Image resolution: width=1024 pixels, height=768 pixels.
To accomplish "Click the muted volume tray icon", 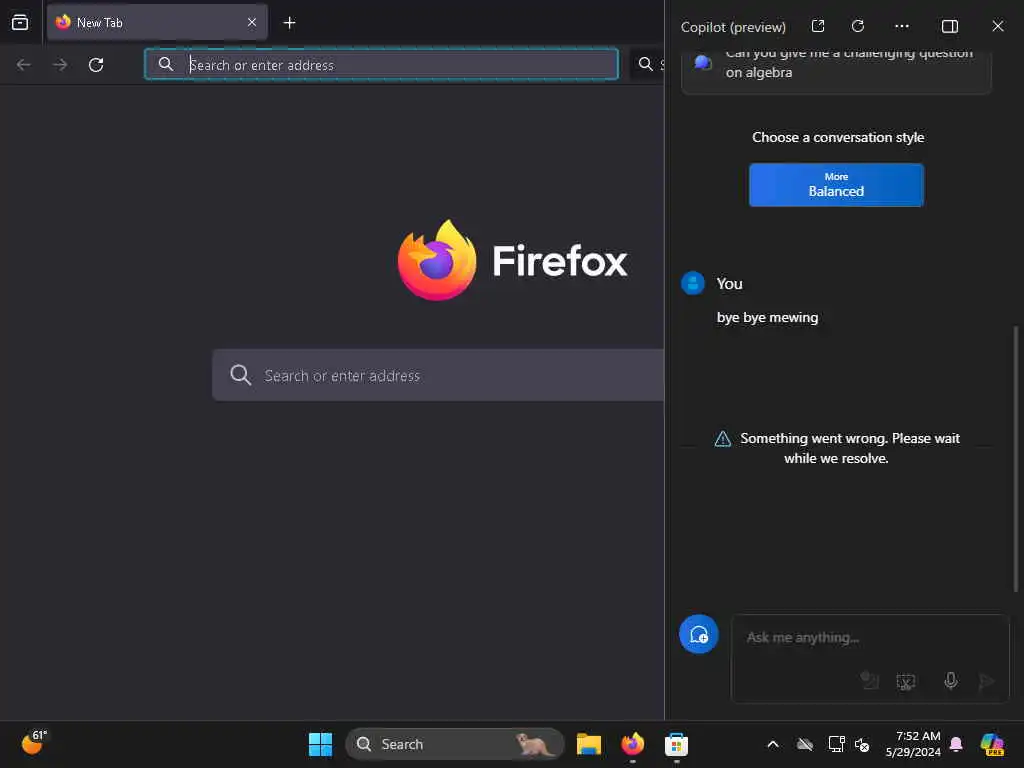I will (862, 744).
